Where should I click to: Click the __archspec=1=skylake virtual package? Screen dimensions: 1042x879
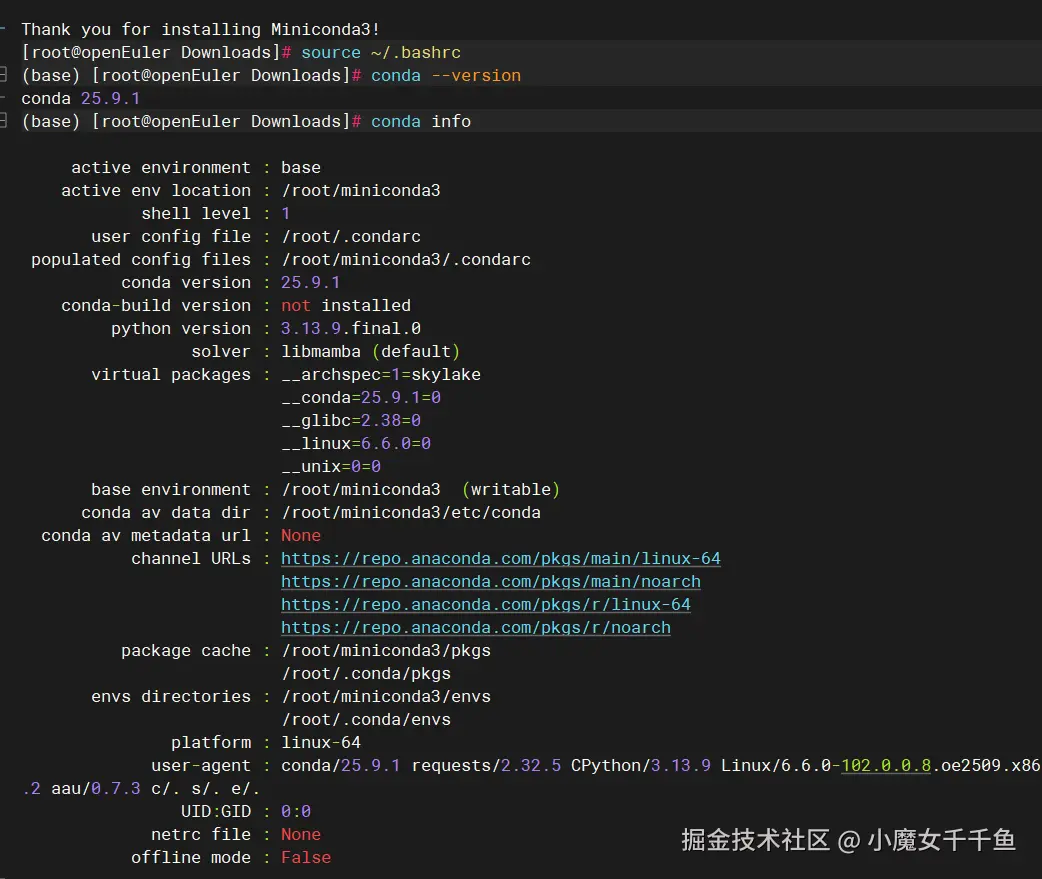coord(380,374)
